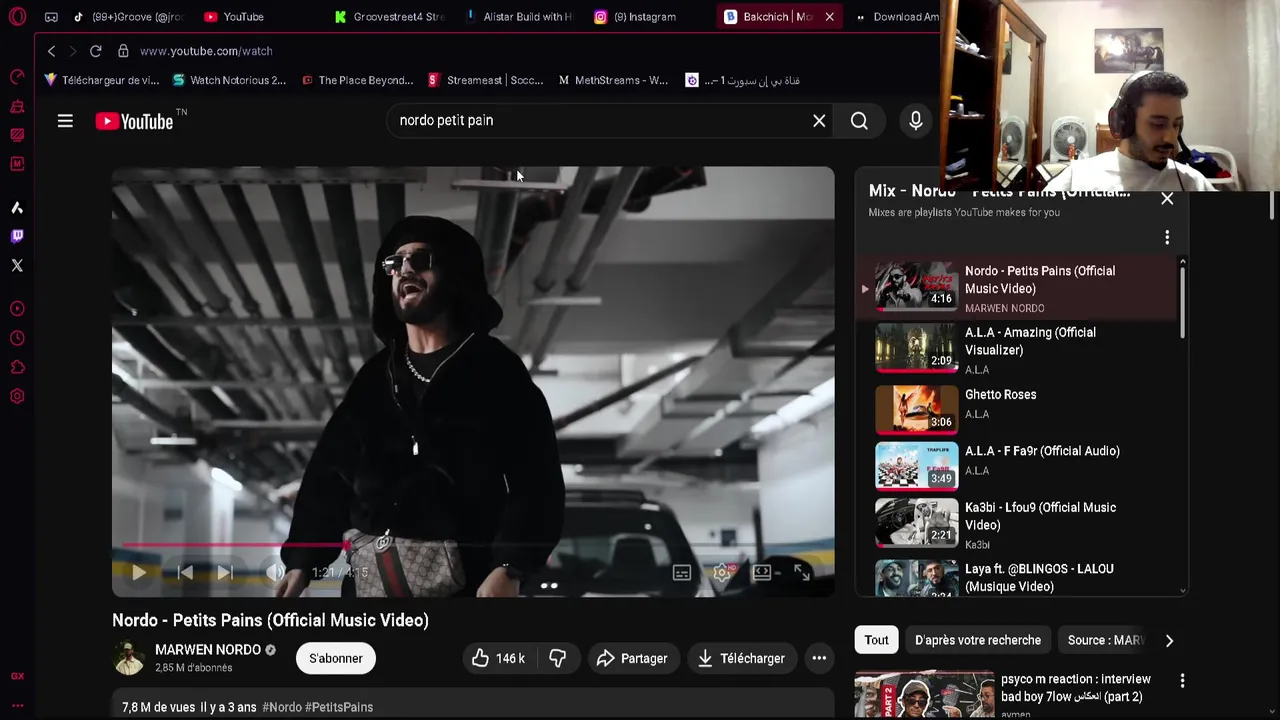Close the Mix playlist panel

click(x=1167, y=199)
